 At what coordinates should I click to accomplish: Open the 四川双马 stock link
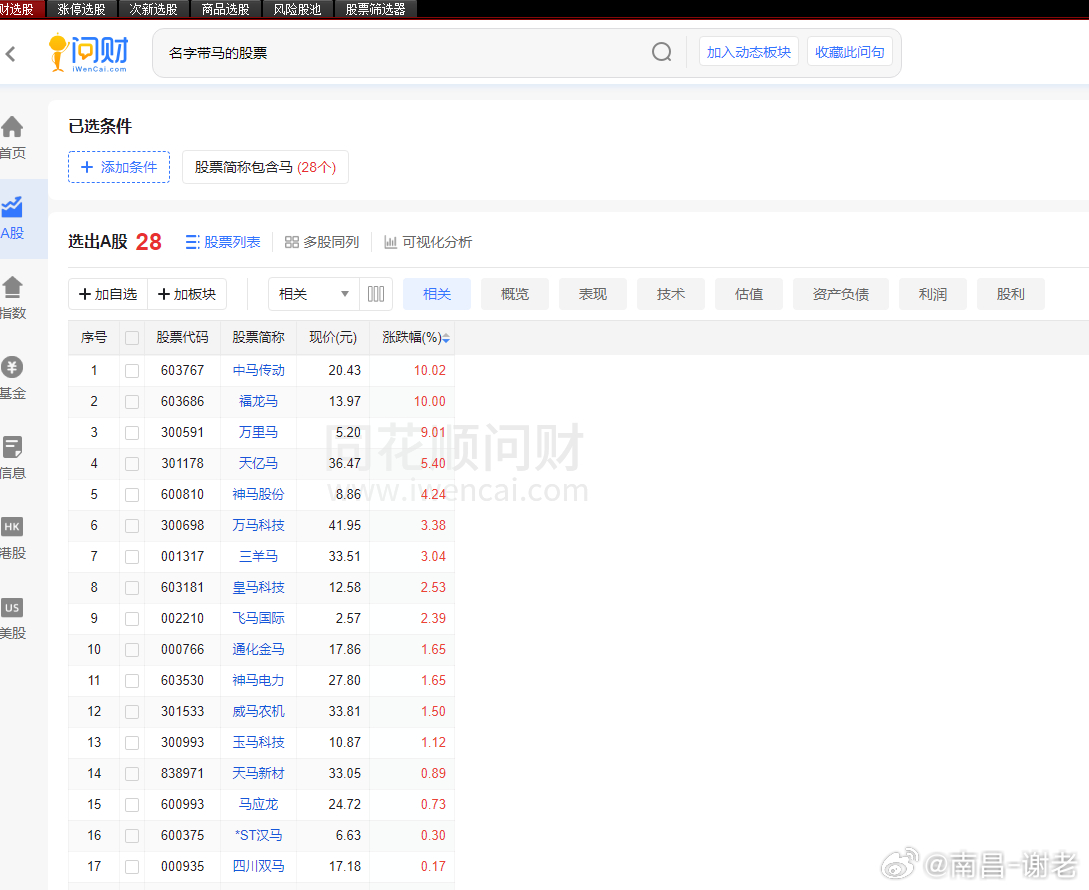[x=258, y=866]
